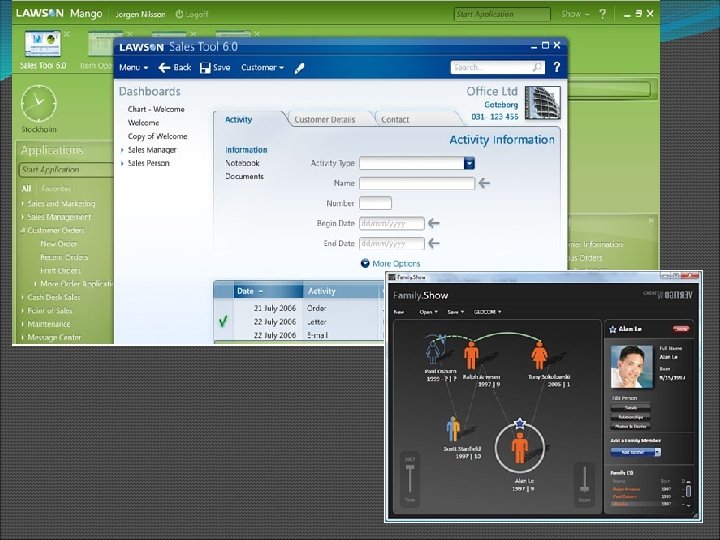
Task: Select the All filter in Applications
Action: 26,188
